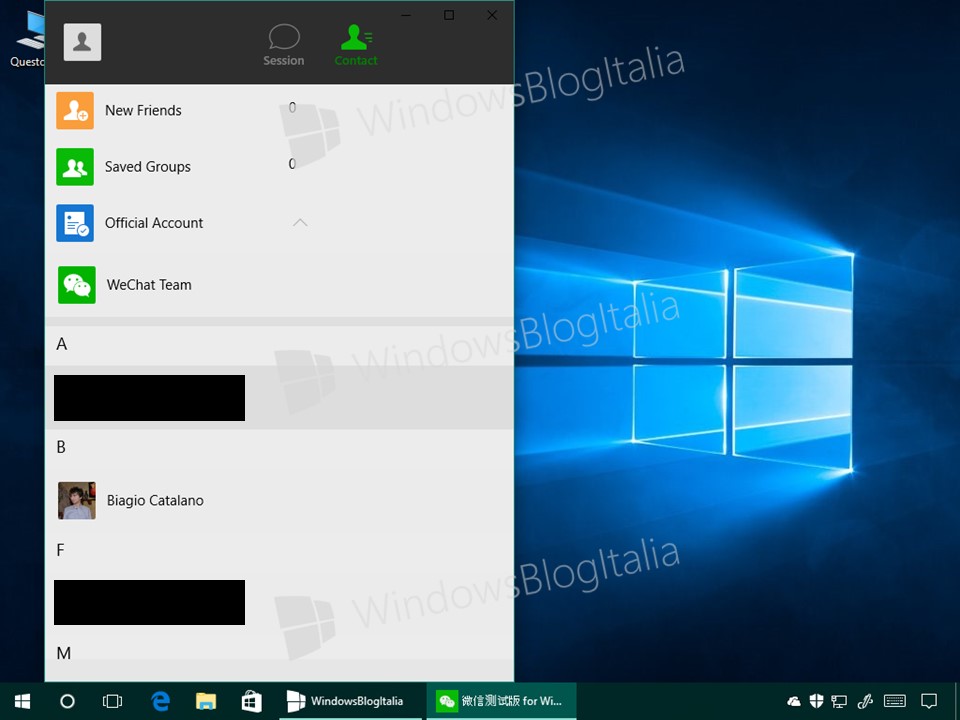
Task: Open Windows Defender shield tray icon
Action: click(x=816, y=701)
